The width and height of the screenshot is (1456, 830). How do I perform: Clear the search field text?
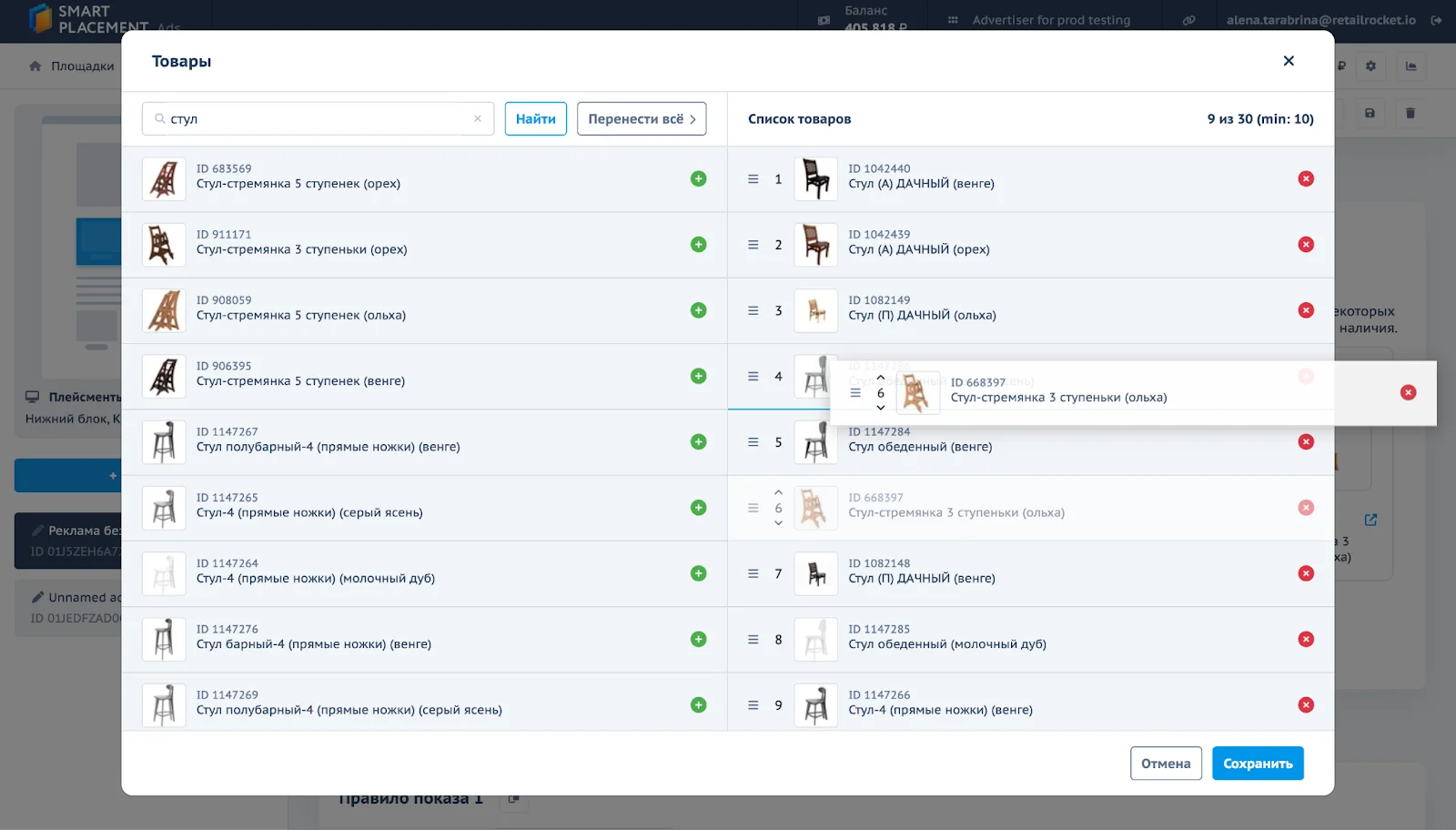(478, 119)
